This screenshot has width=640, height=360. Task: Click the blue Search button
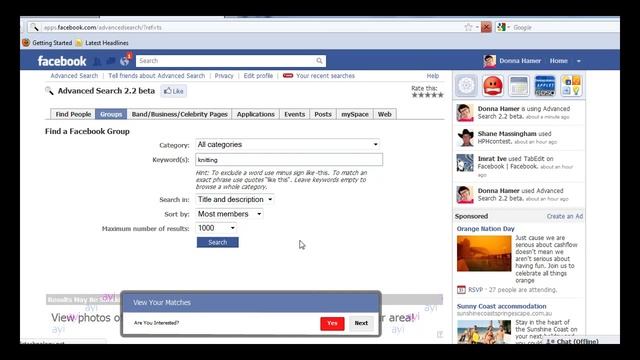[218, 242]
